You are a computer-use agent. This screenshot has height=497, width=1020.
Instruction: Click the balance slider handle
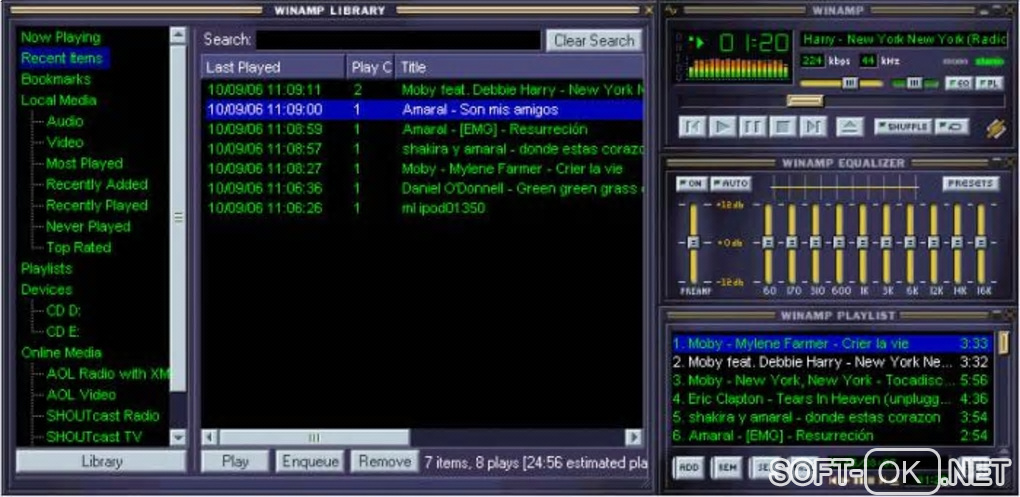coord(914,83)
